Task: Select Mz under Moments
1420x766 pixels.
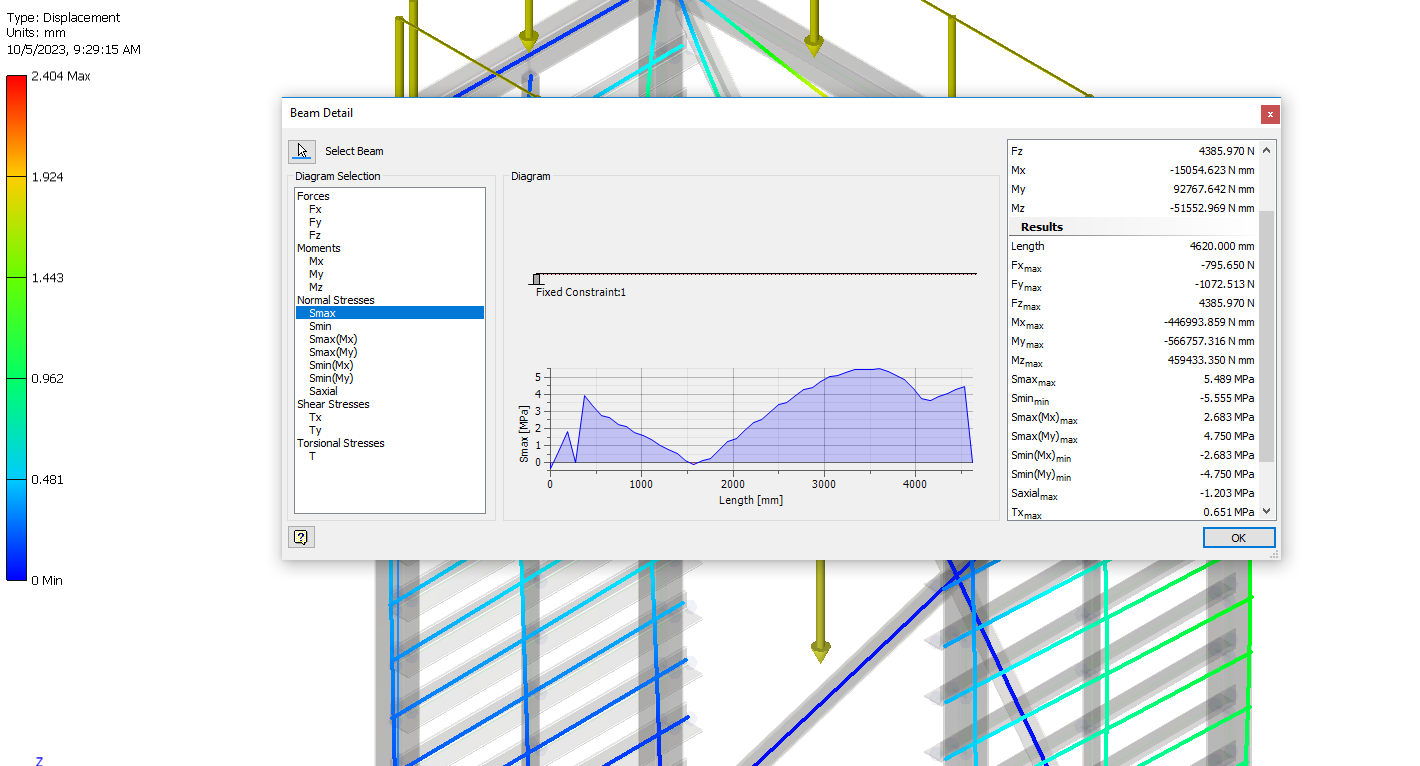Action: click(x=316, y=287)
